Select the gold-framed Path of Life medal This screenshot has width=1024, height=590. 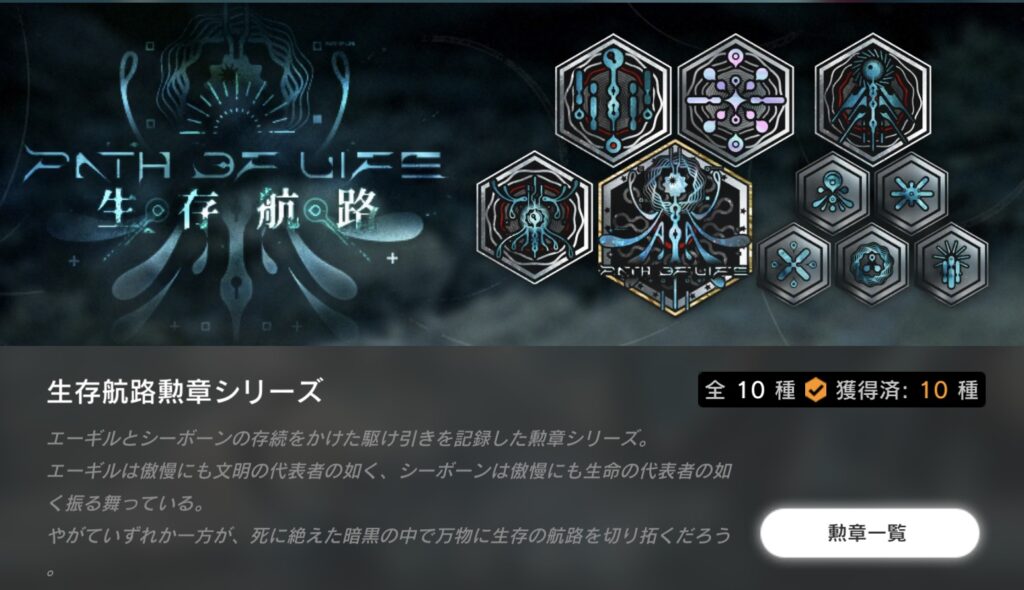[675, 227]
